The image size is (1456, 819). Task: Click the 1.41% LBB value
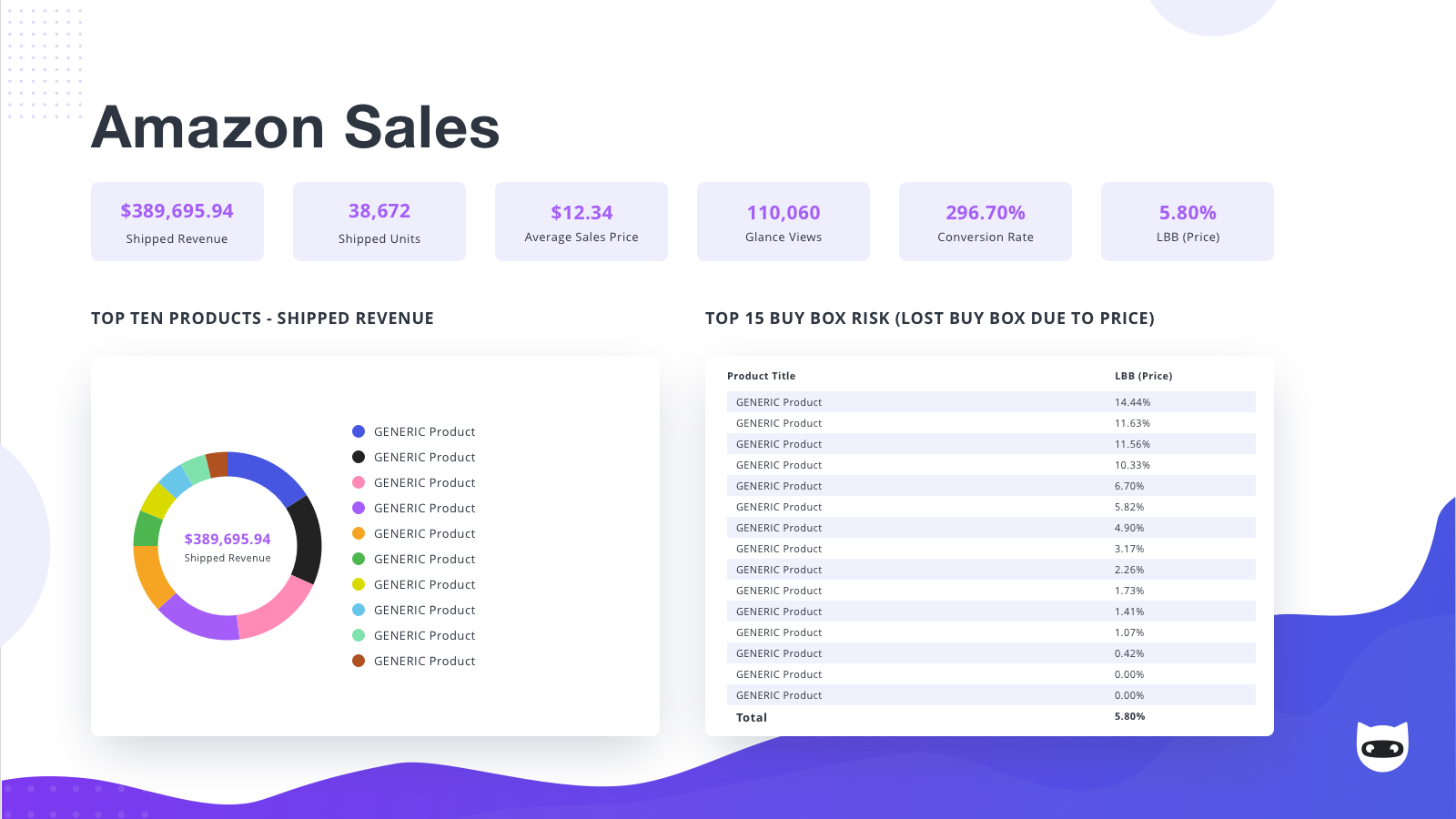tap(1129, 612)
